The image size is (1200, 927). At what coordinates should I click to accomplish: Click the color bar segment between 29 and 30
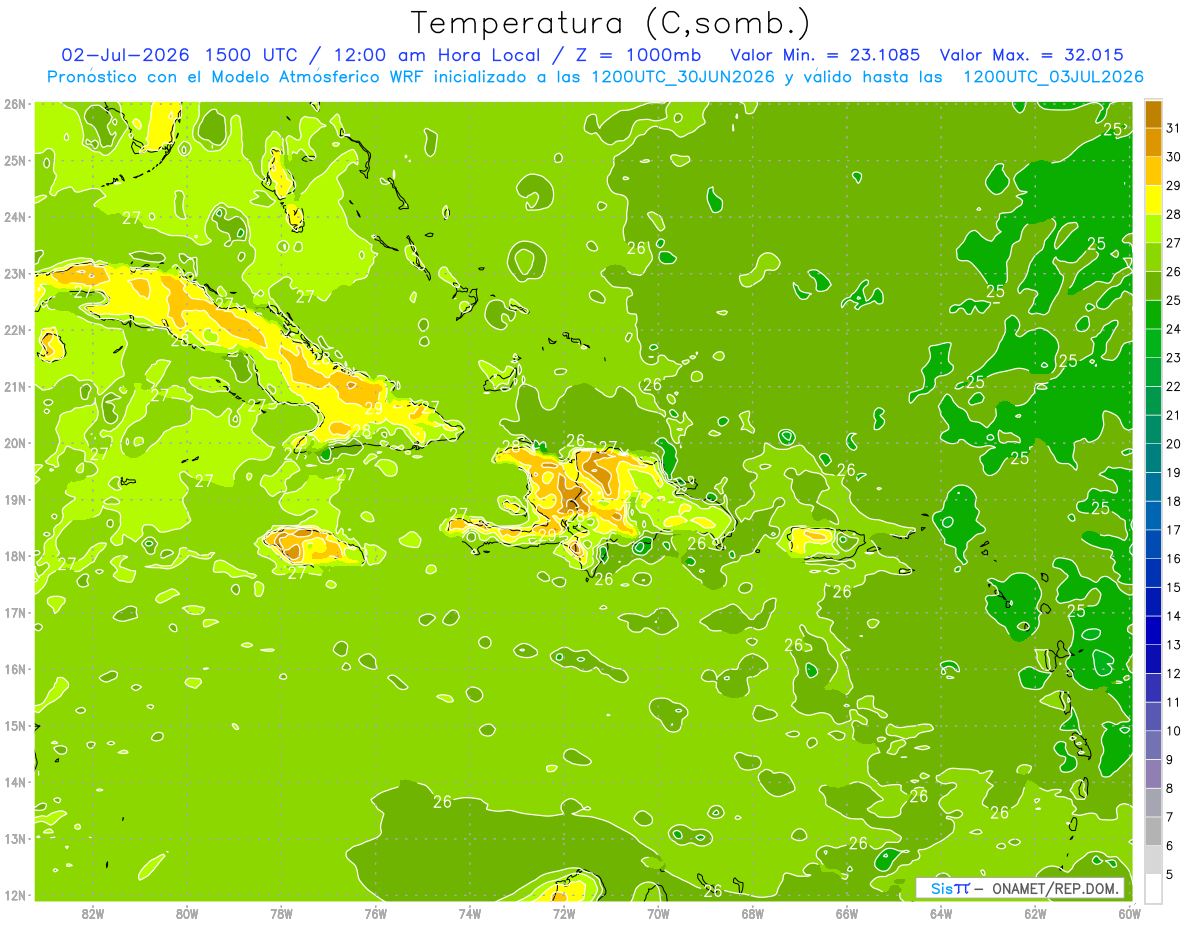pos(1153,171)
